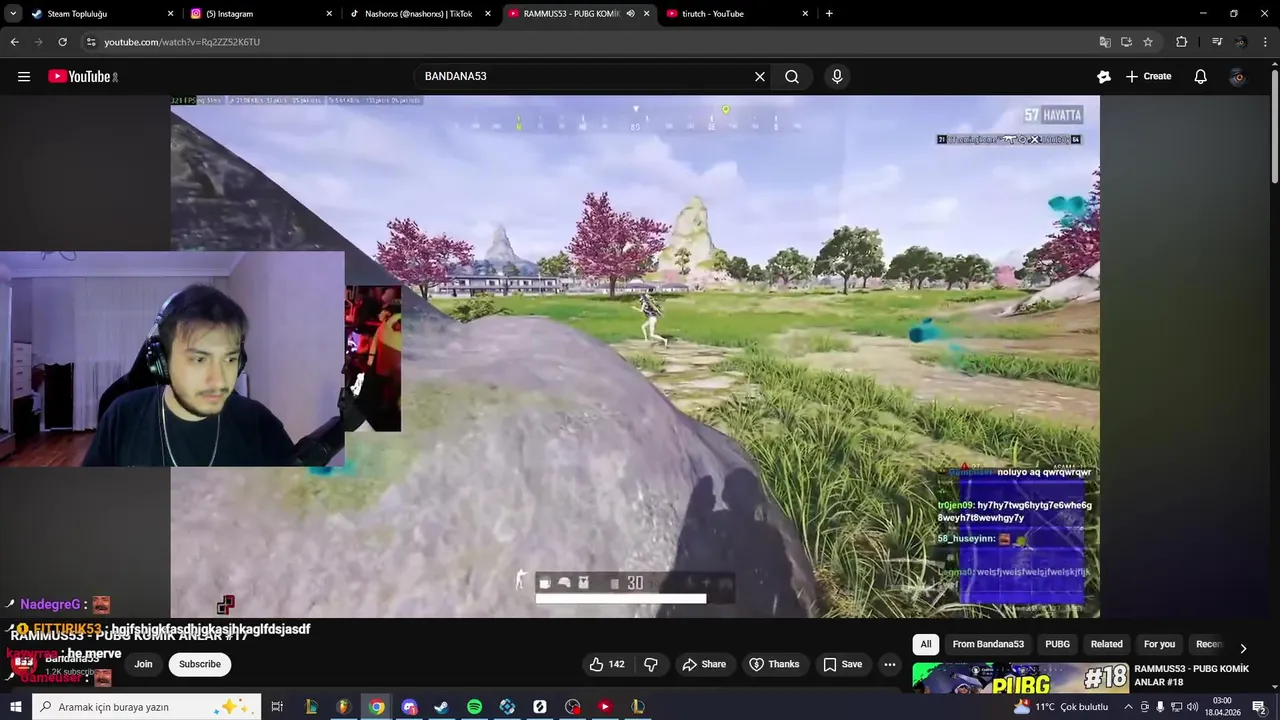1280x720 pixels.
Task: Open the tab search dropdown
Action: pos(13,14)
